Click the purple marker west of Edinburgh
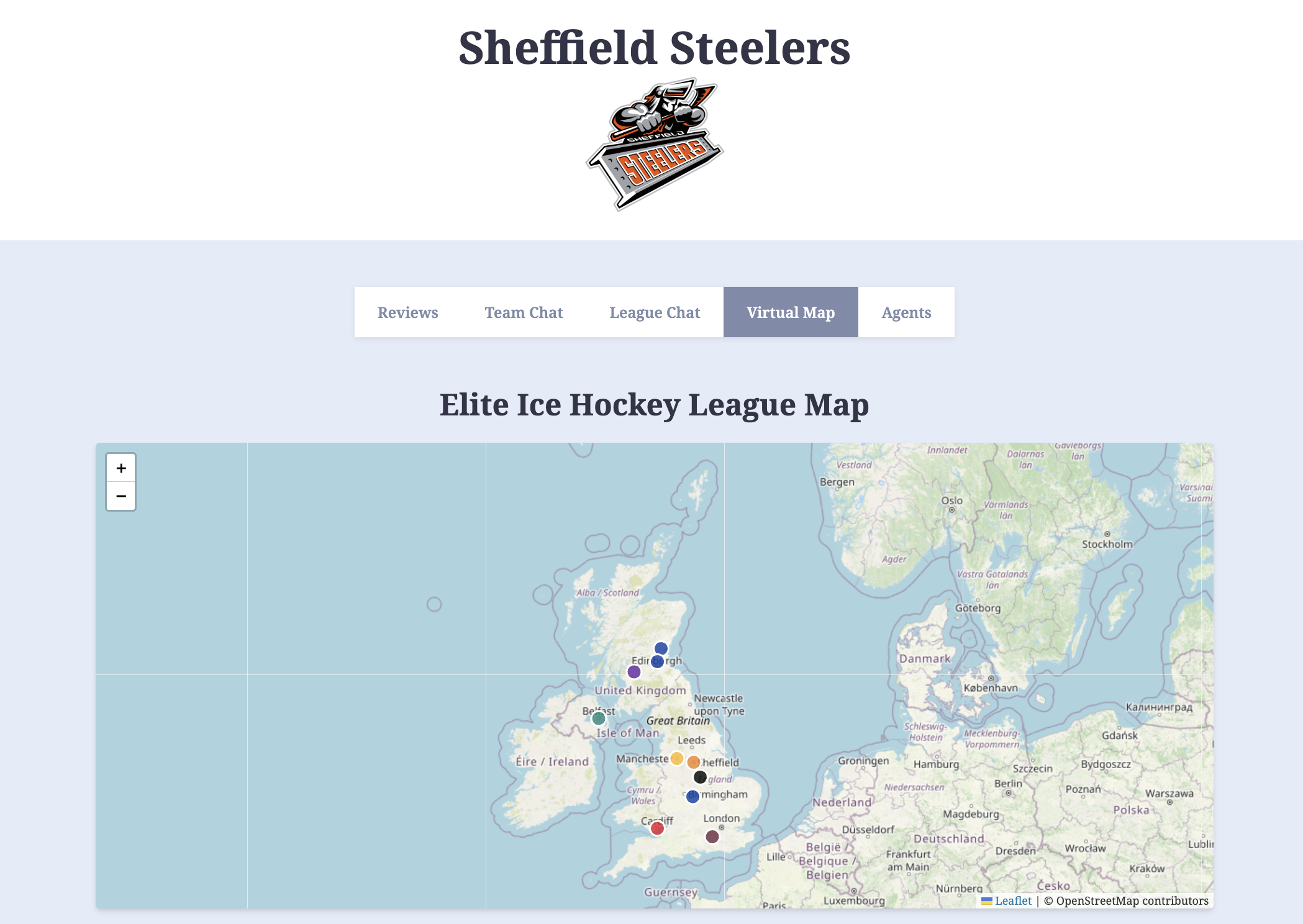Viewport: 1303px width, 924px height. [x=634, y=671]
